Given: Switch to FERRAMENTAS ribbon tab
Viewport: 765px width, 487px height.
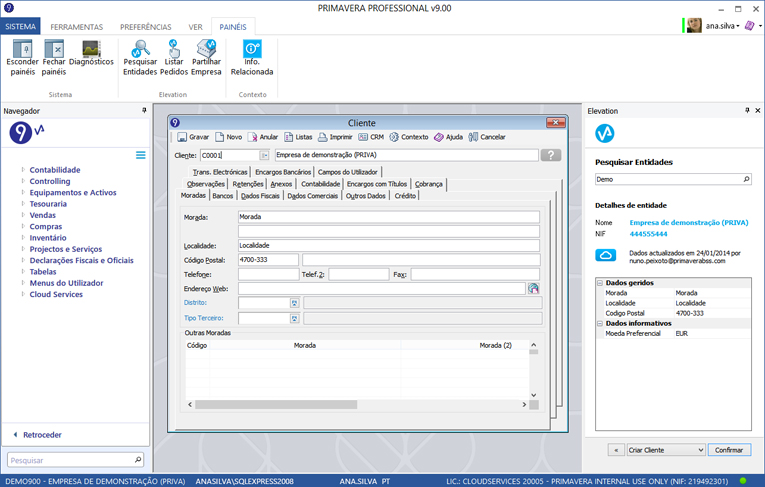Looking at the screenshot, I should pyautogui.click(x=77, y=27).
